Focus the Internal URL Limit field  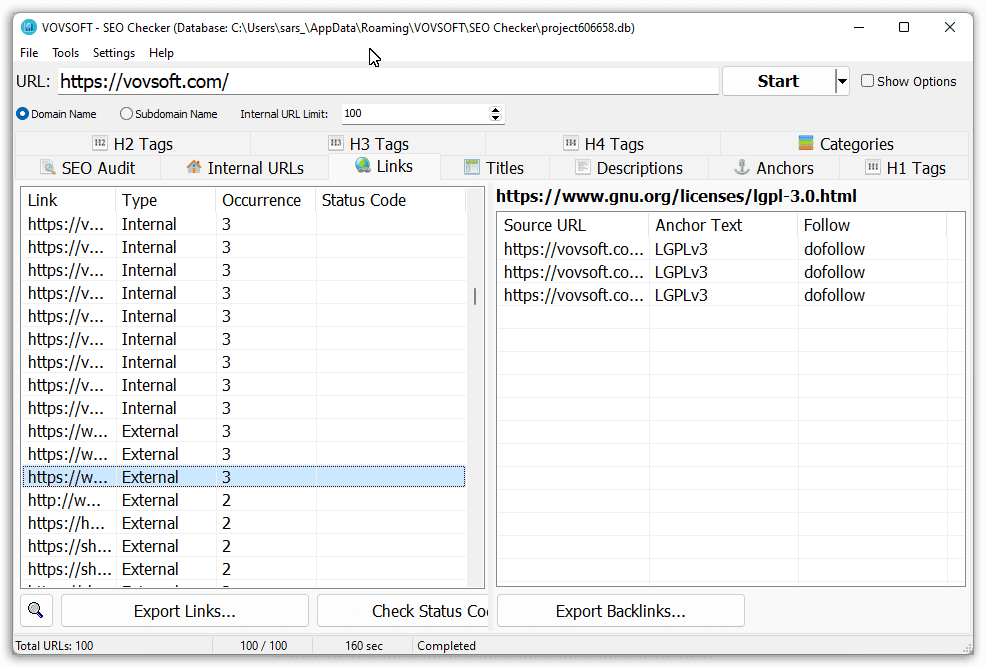(x=416, y=114)
